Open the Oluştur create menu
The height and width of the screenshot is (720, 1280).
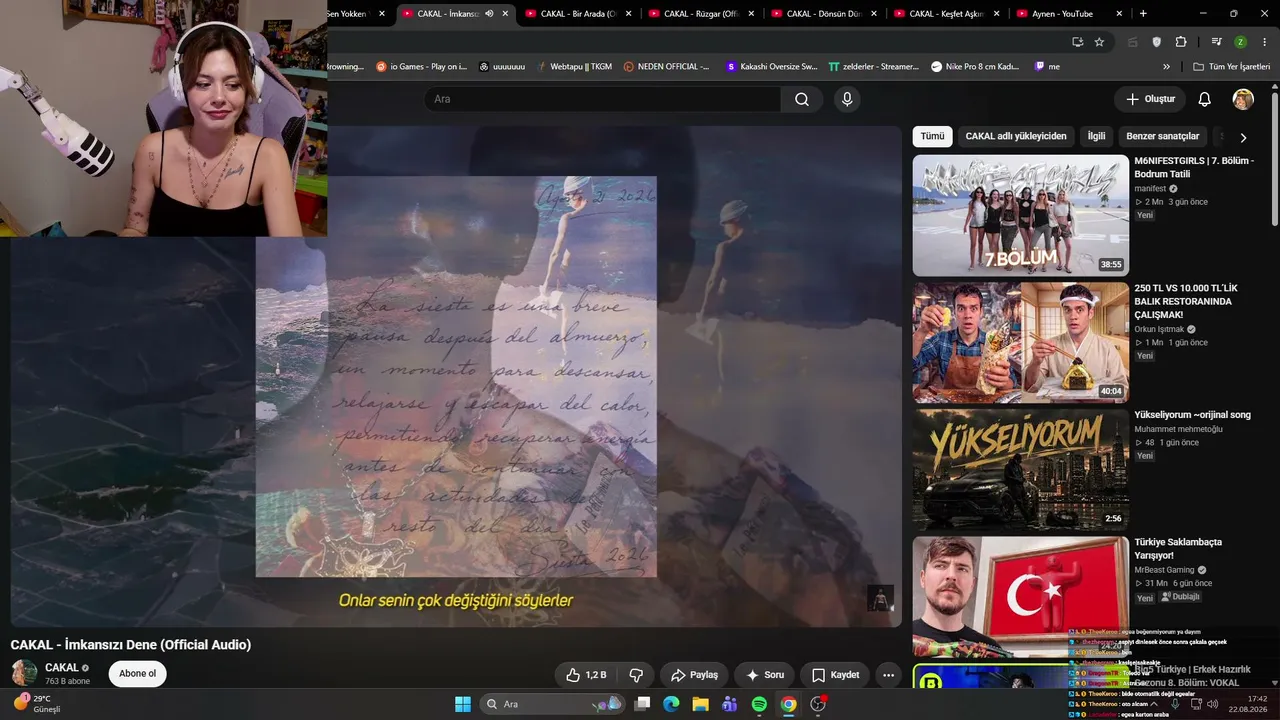1150,99
